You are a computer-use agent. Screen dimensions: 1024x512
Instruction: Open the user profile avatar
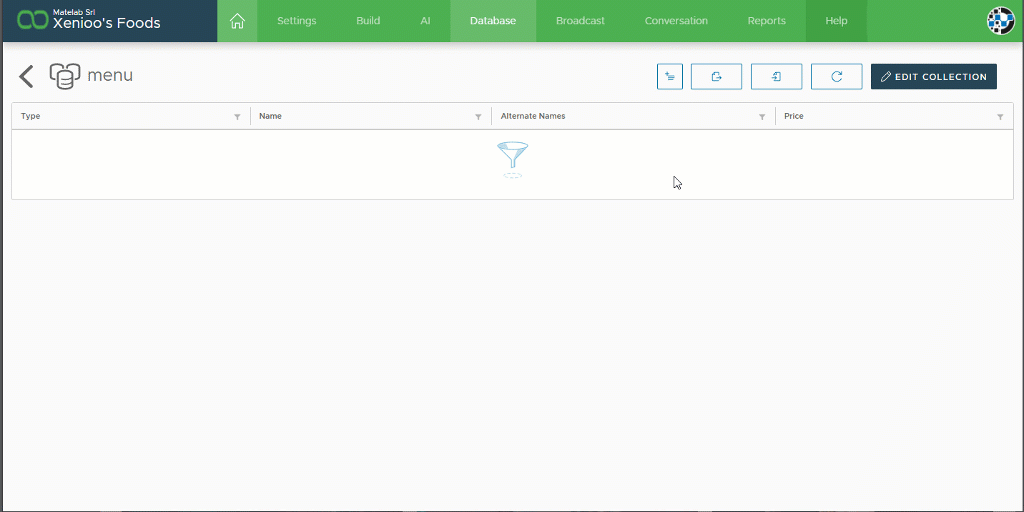point(1000,21)
